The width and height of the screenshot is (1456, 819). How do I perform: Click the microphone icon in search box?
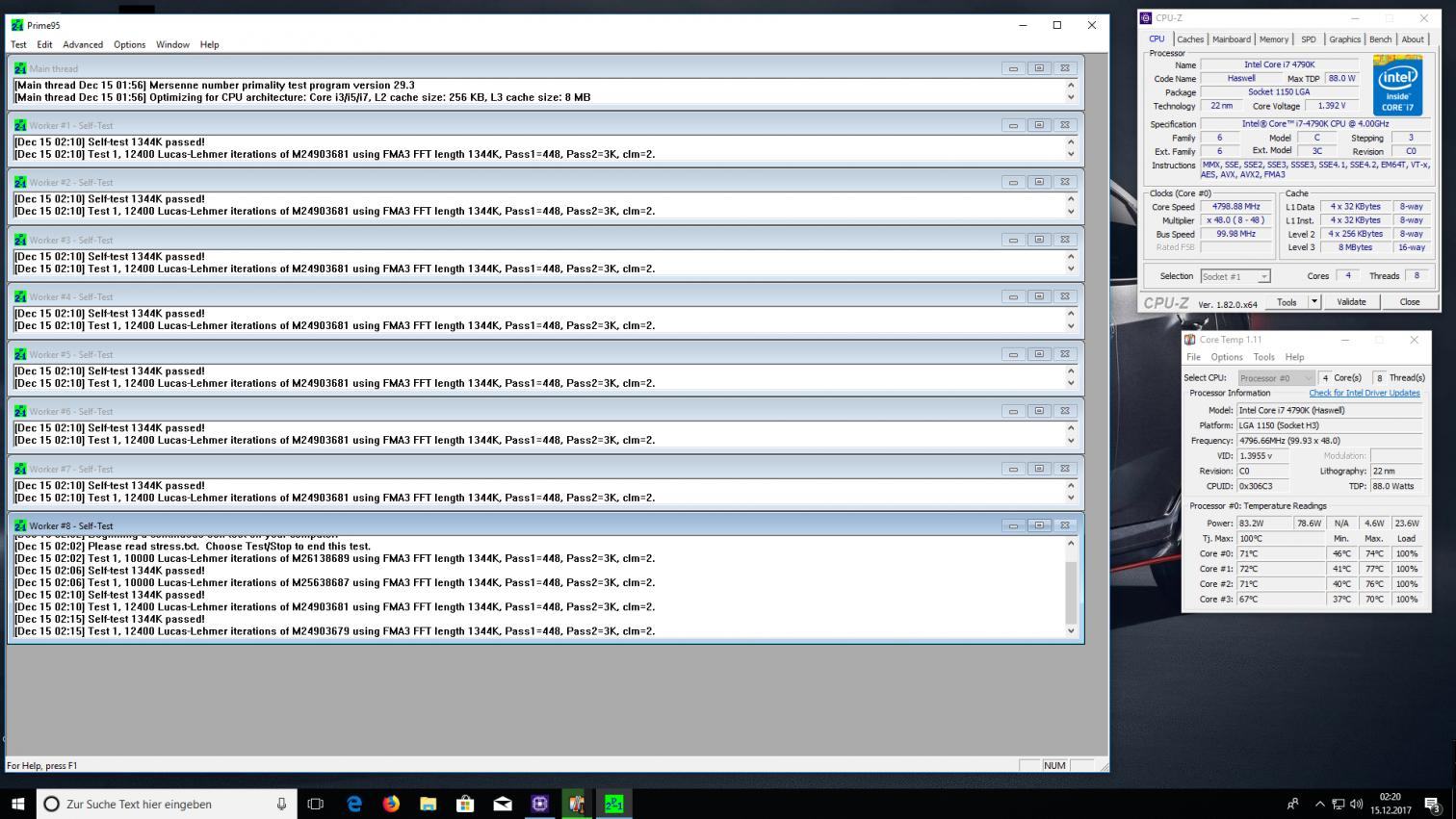coord(281,804)
